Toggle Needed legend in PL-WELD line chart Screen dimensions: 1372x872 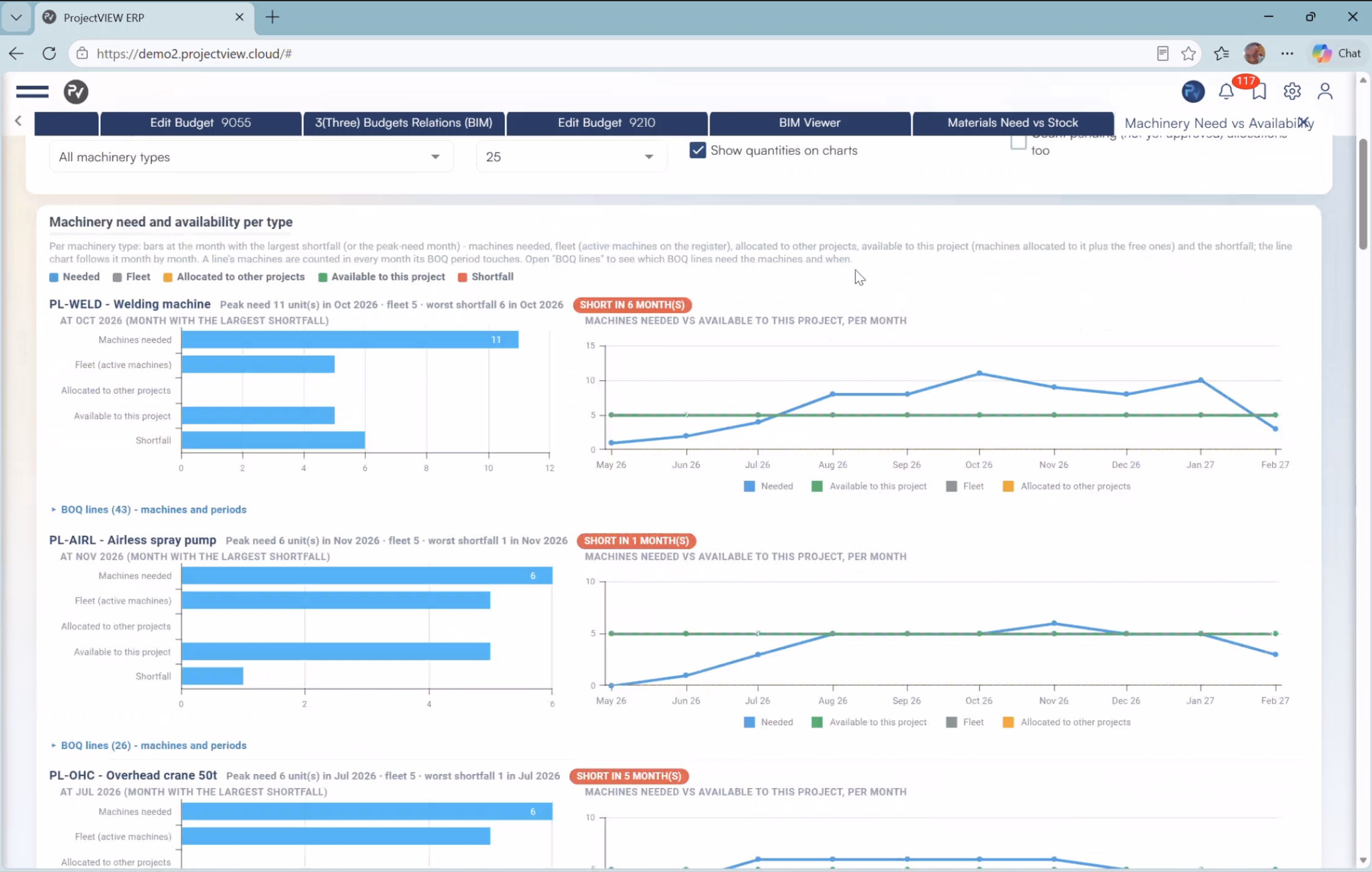[x=768, y=486]
